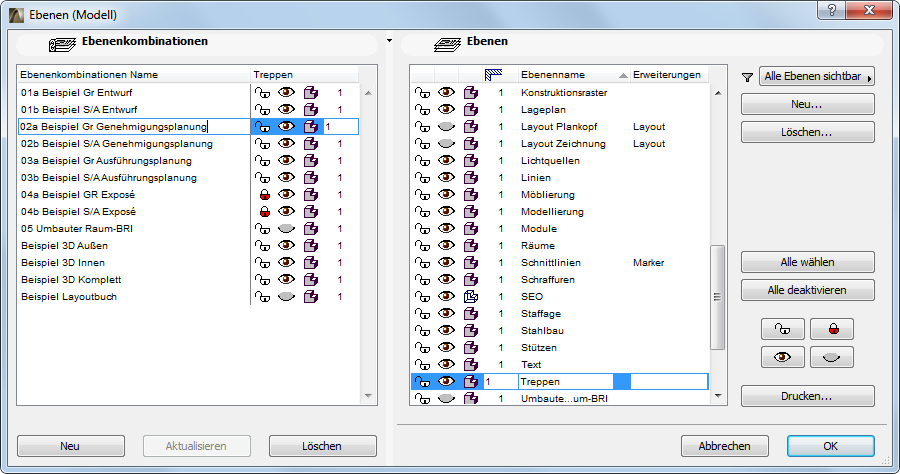The image size is (900, 474).
Task: Click wireframe mode icon of Möblierung layer
Action: (x=471, y=195)
